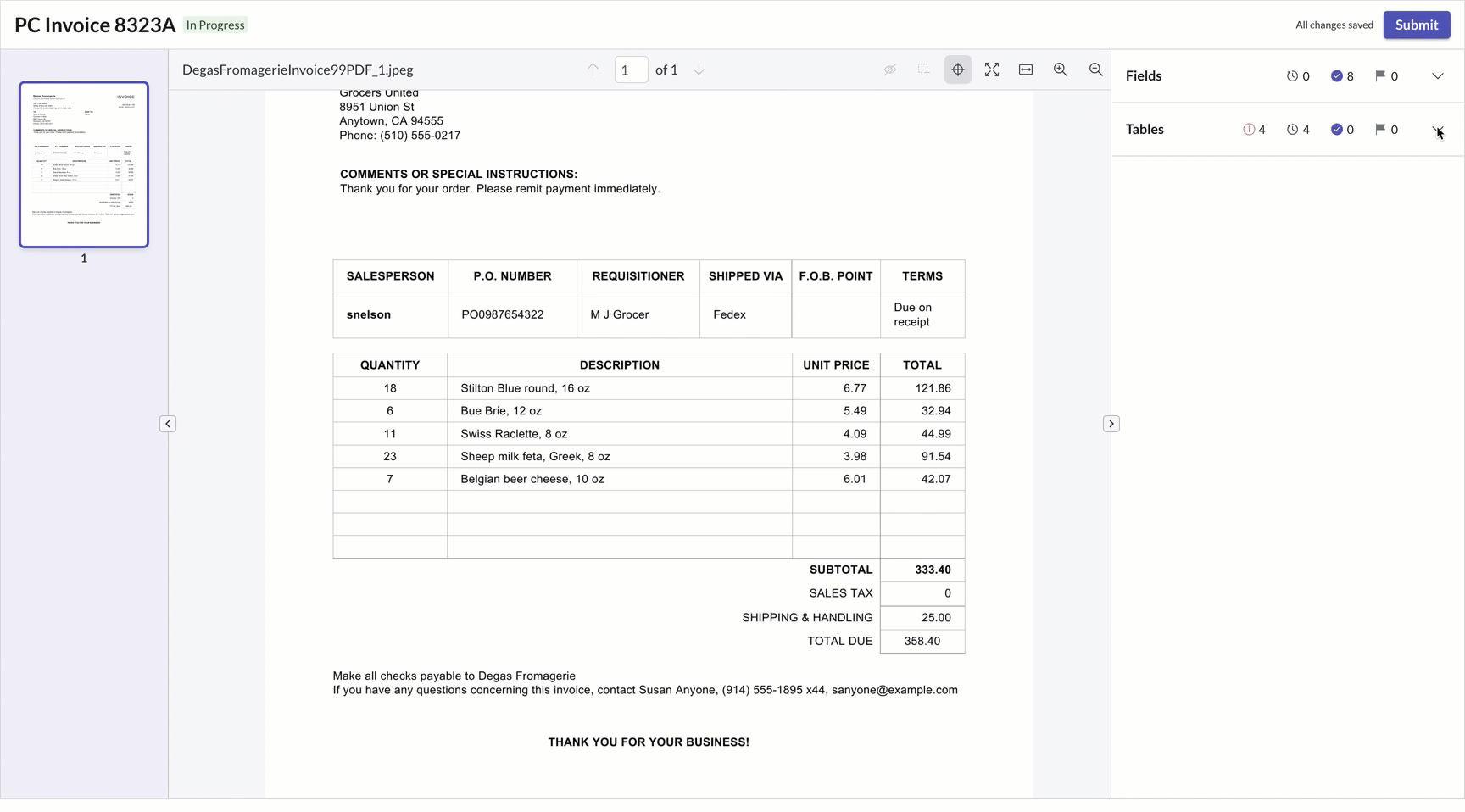This screenshot has width=1465, height=812.
Task: Toggle hide annotations eye icon
Action: pyautogui.click(x=890, y=70)
